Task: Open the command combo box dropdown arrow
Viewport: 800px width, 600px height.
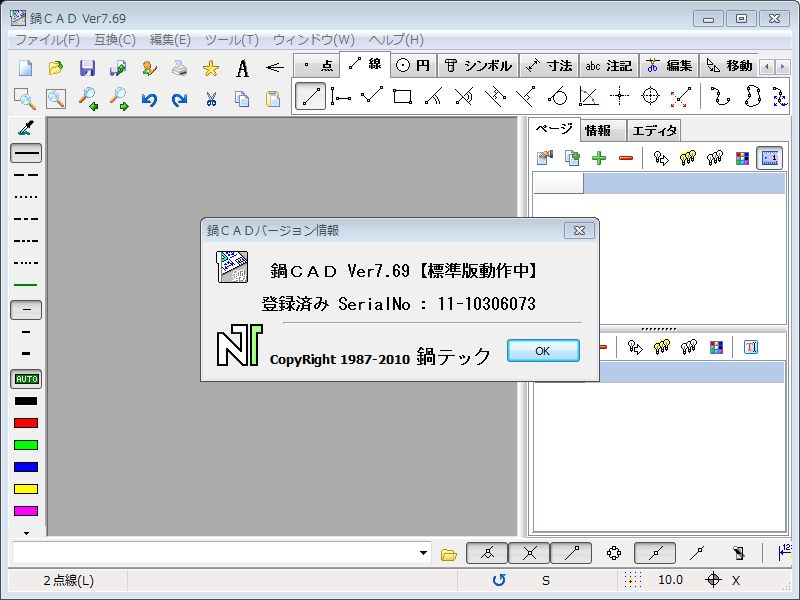Action: click(x=424, y=553)
